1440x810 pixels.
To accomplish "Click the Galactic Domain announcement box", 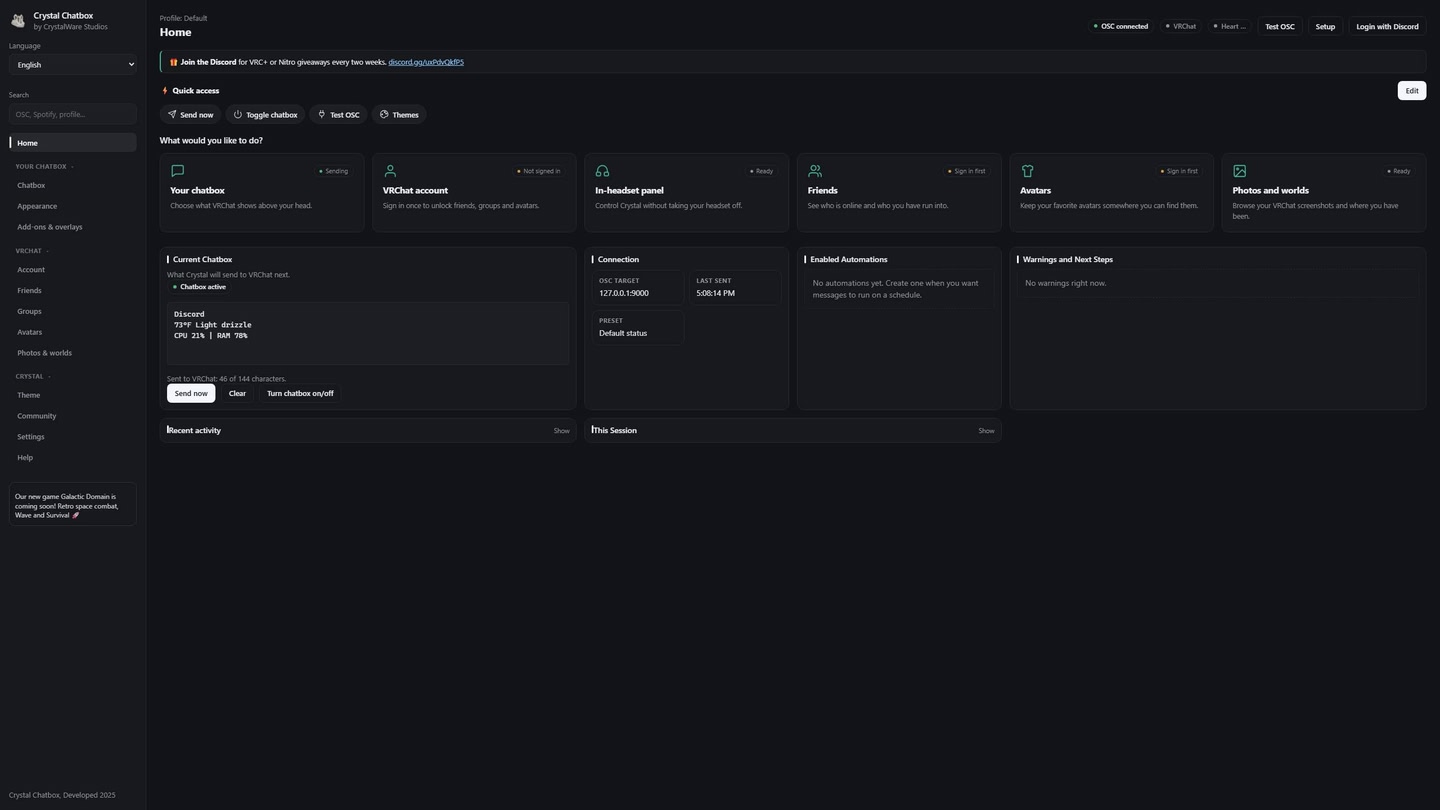I will coord(73,506).
